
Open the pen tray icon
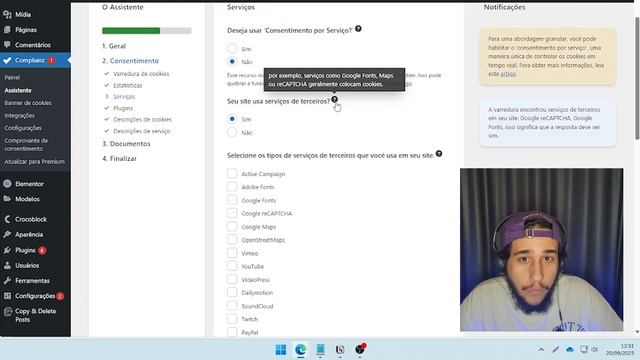click(556, 349)
